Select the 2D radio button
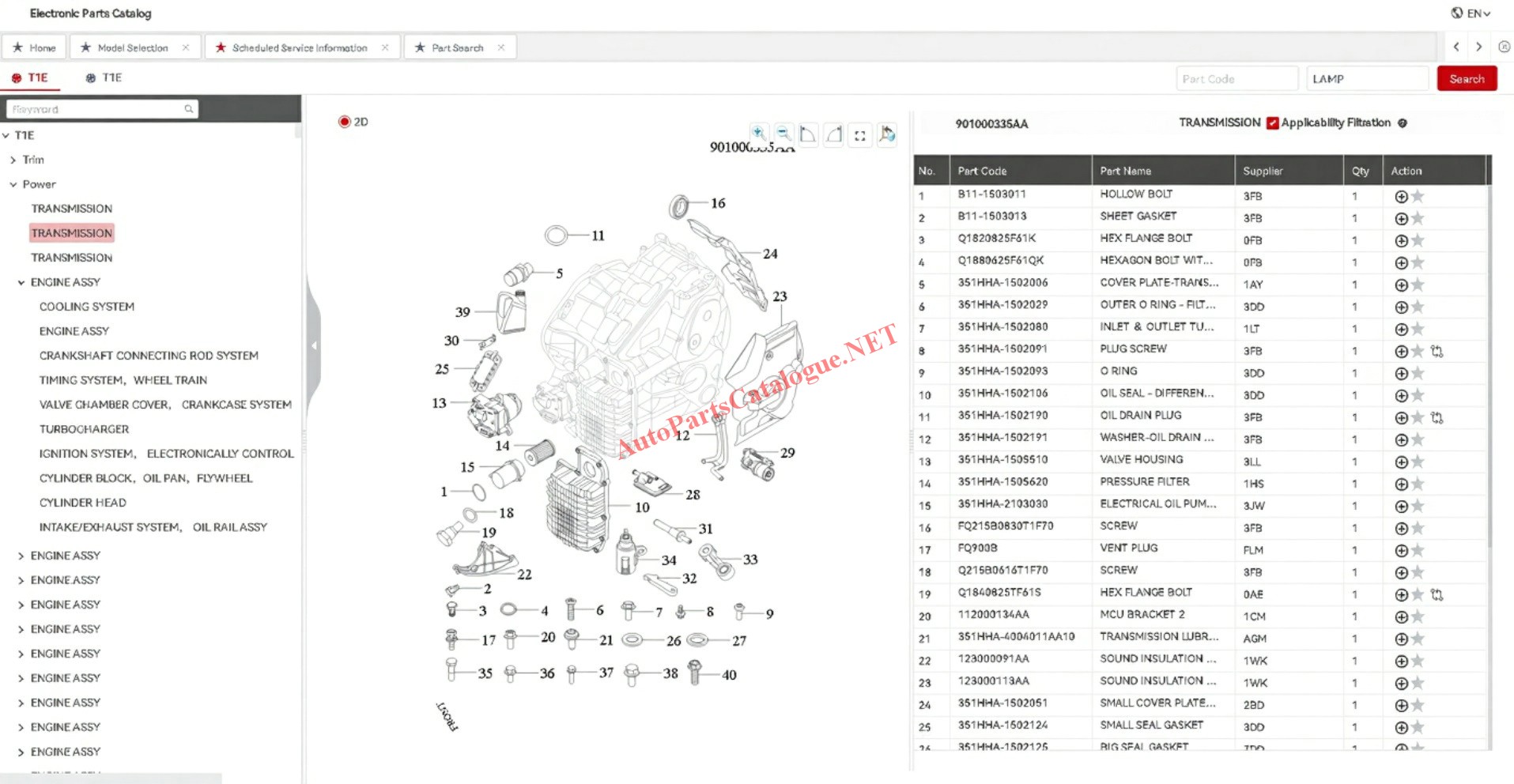Screen dimensions: 1514x784 [345, 122]
